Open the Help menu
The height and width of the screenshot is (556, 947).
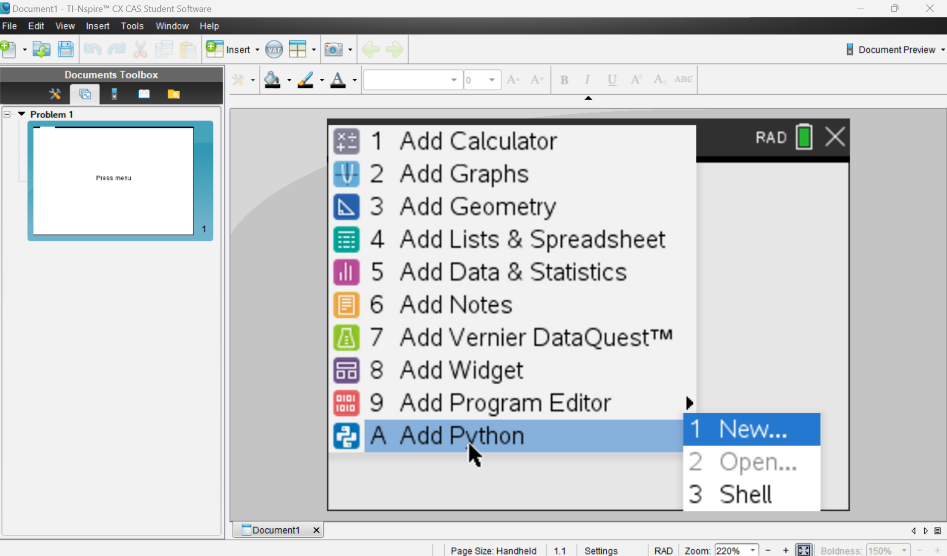point(209,26)
